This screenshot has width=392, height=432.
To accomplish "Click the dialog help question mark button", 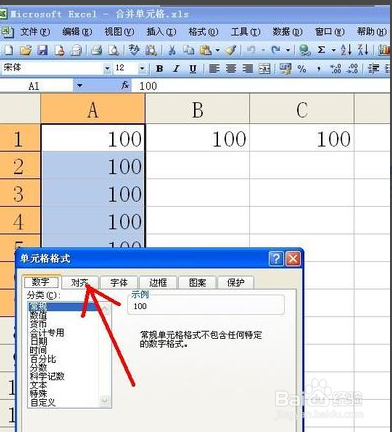I will tap(276, 259).
